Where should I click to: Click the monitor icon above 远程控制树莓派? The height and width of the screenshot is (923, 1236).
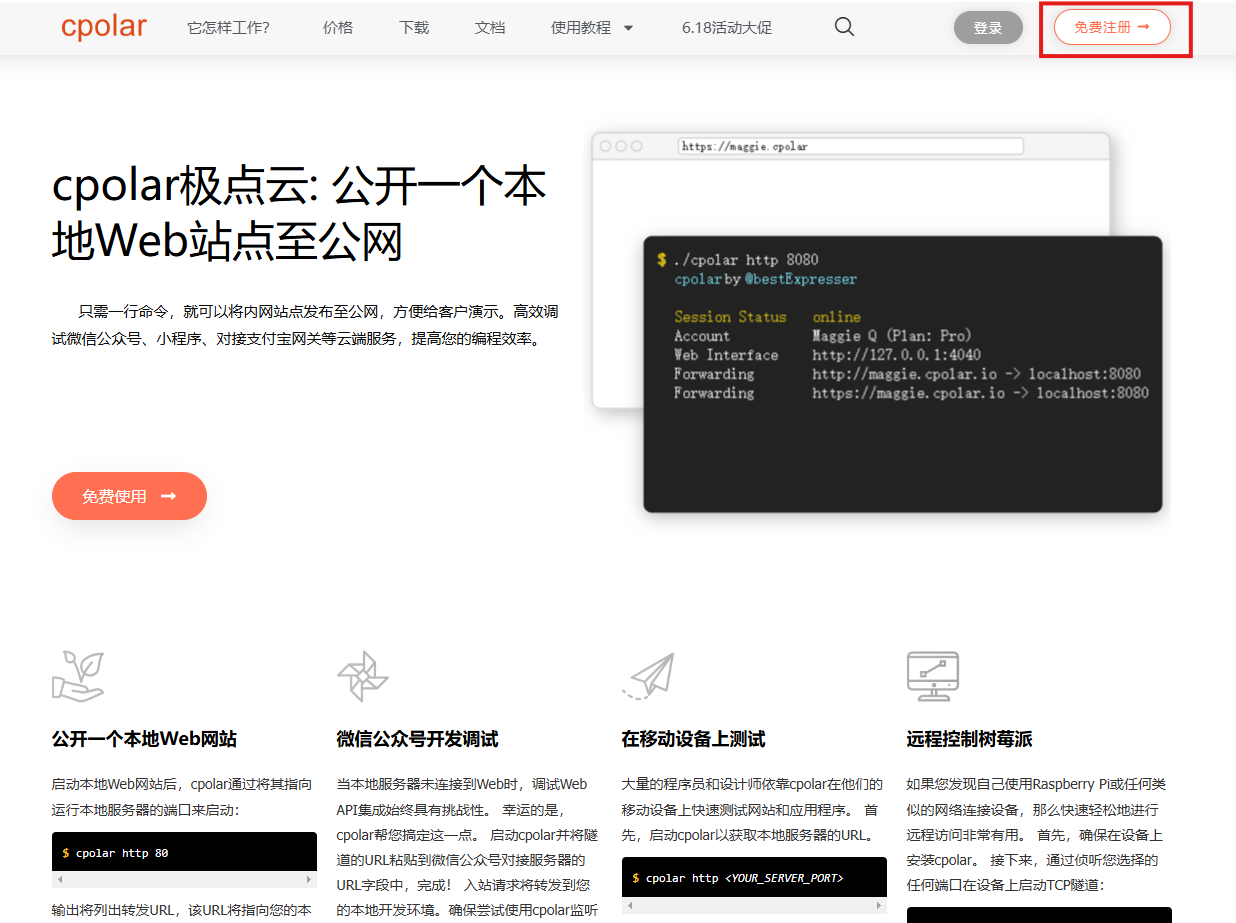[933, 676]
